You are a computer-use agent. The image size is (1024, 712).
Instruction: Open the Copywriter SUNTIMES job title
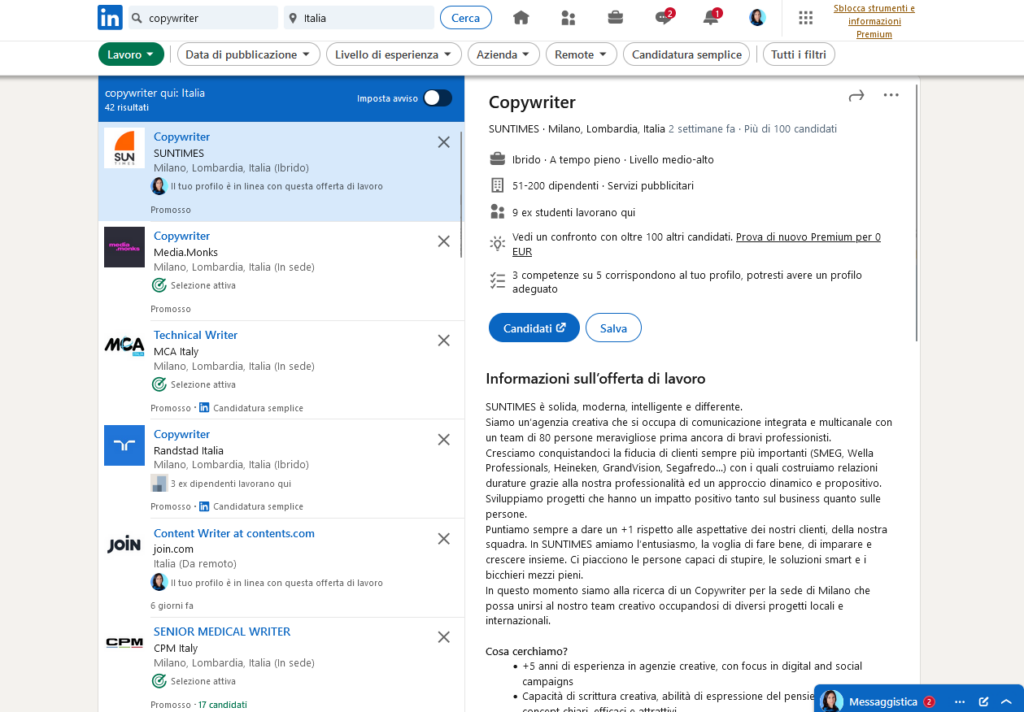182,137
